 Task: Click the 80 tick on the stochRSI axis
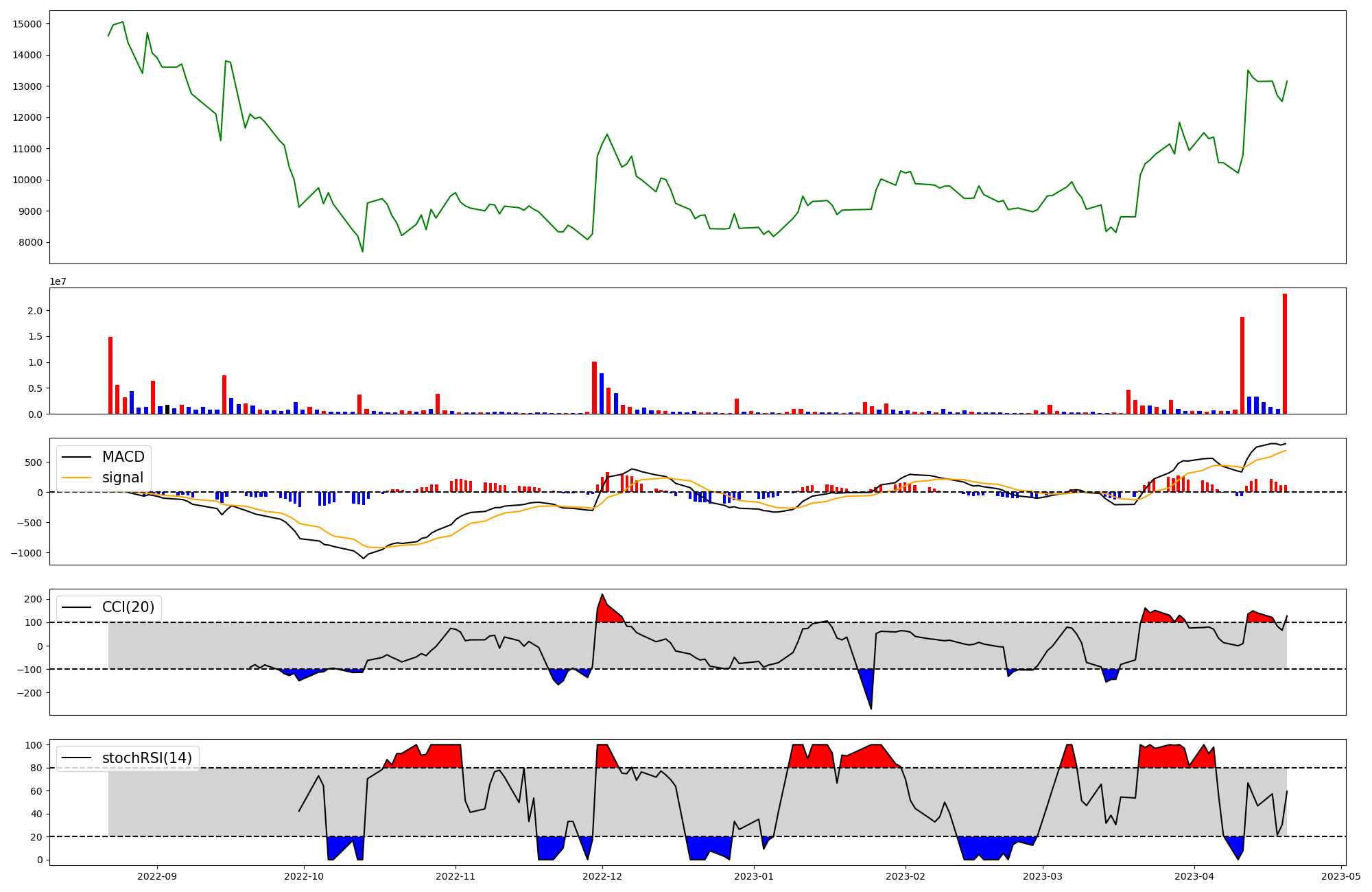[x=36, y=768]
